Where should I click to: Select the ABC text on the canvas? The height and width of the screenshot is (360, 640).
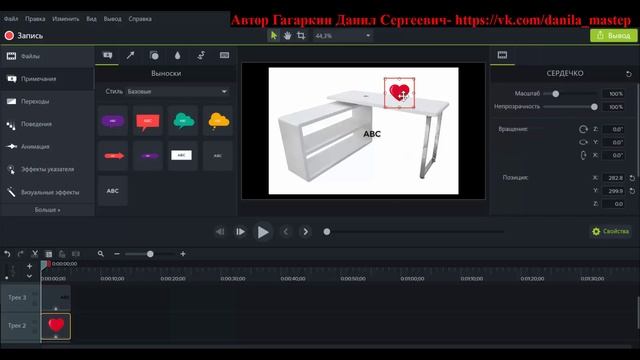click(x=372, y=134)
